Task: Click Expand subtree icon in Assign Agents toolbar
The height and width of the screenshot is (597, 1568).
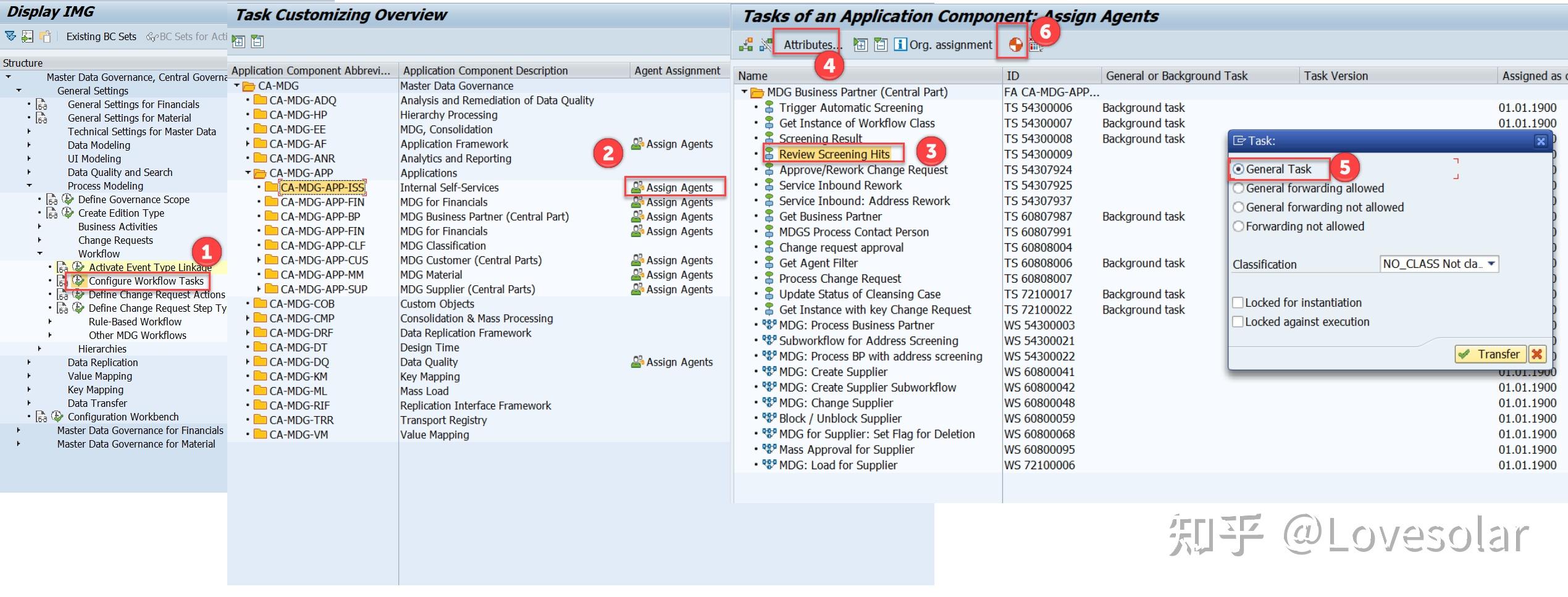Action: point(860,44)
